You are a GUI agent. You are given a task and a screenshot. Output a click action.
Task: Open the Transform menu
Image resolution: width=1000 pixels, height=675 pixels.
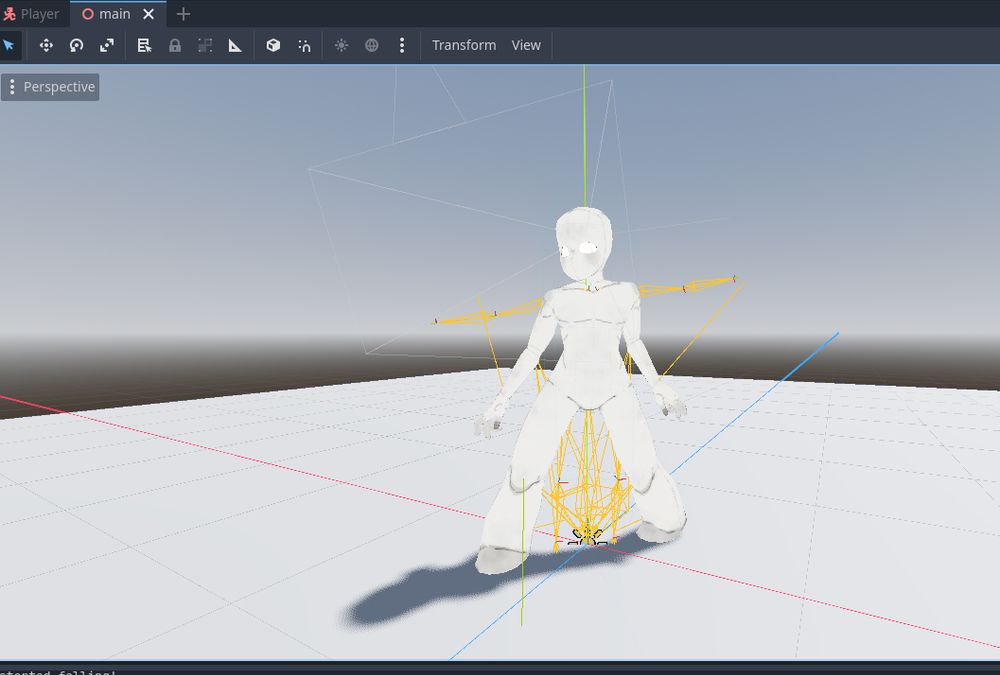tap(464, 45)
